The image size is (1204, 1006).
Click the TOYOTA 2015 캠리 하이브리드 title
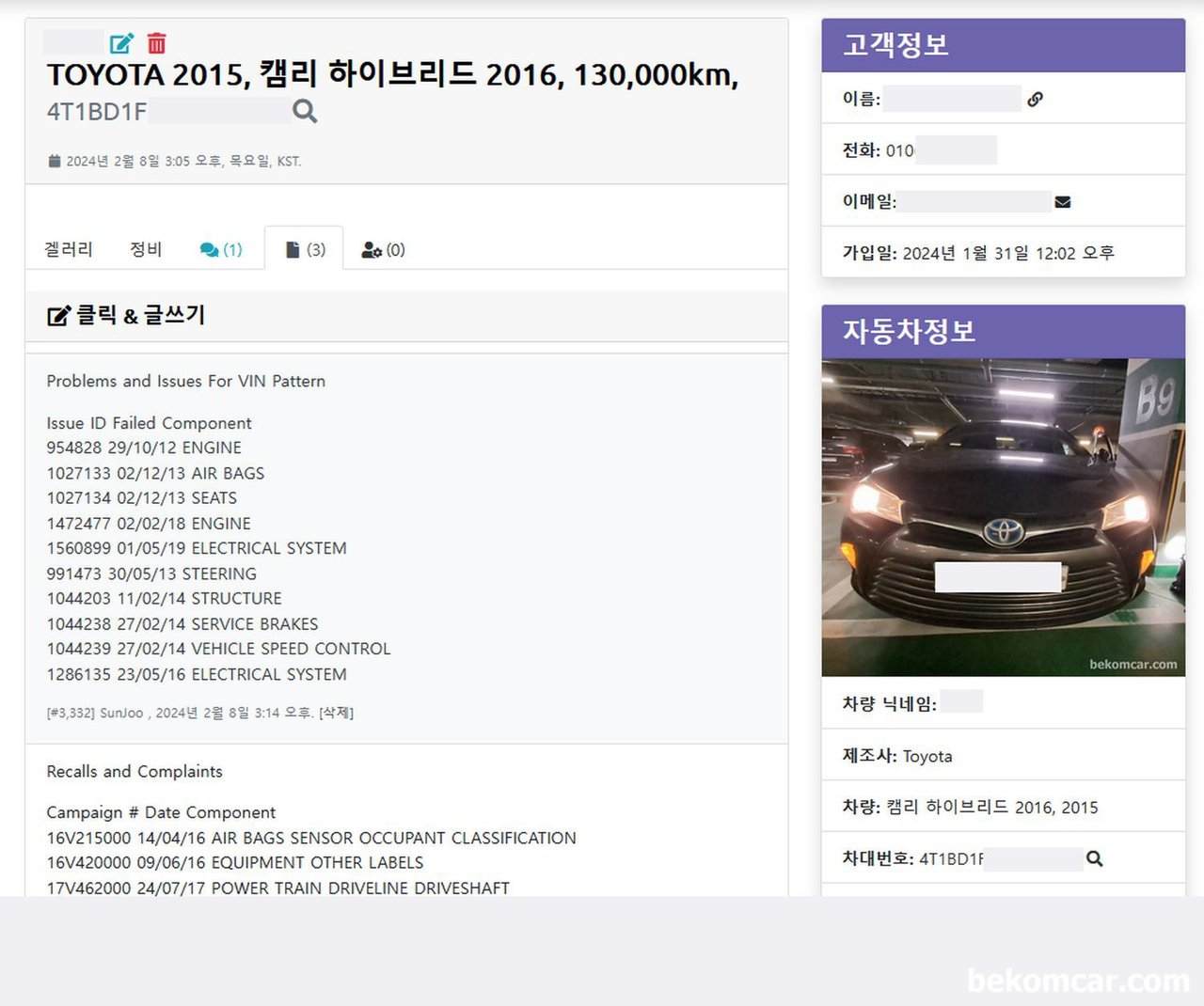tap(392, 74)
